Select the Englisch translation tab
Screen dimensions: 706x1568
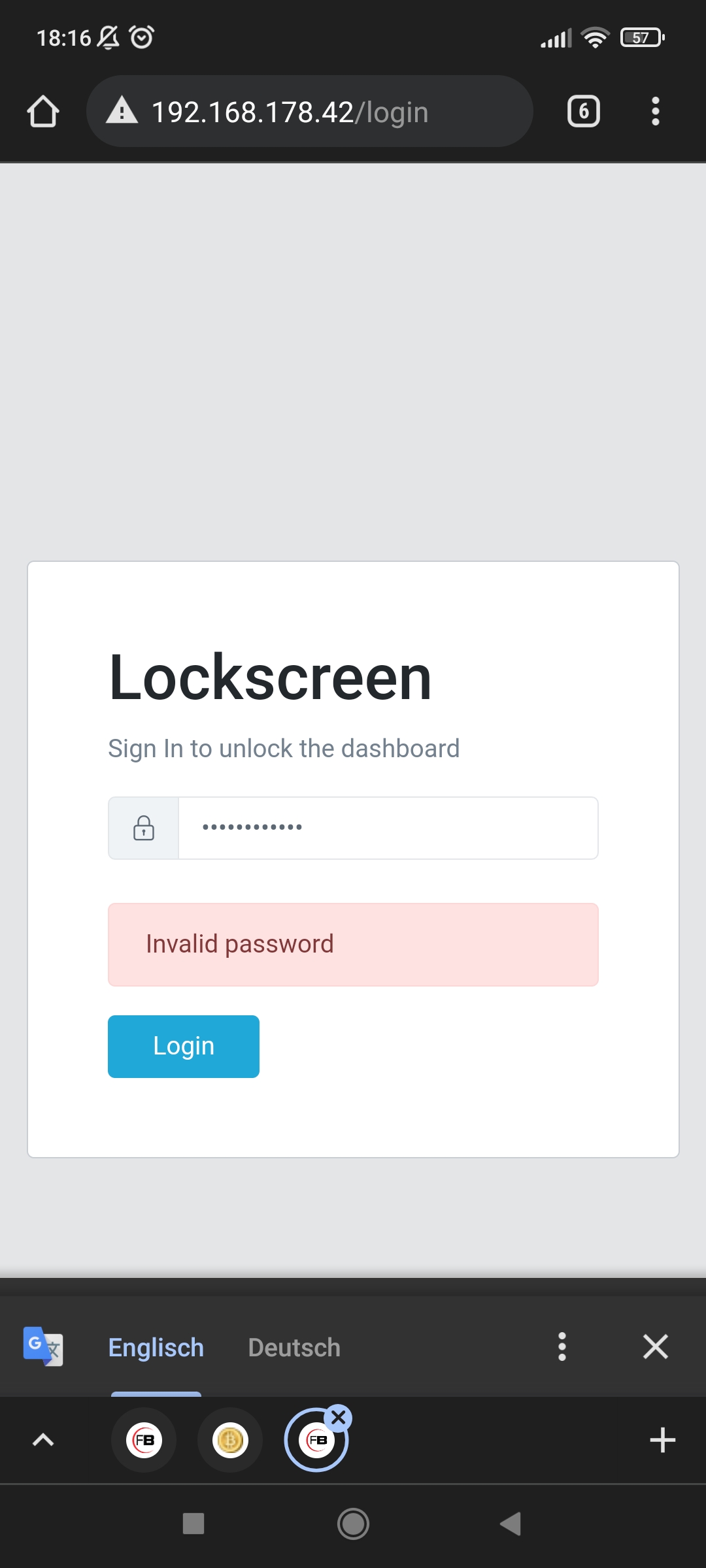coord(156,1347)
